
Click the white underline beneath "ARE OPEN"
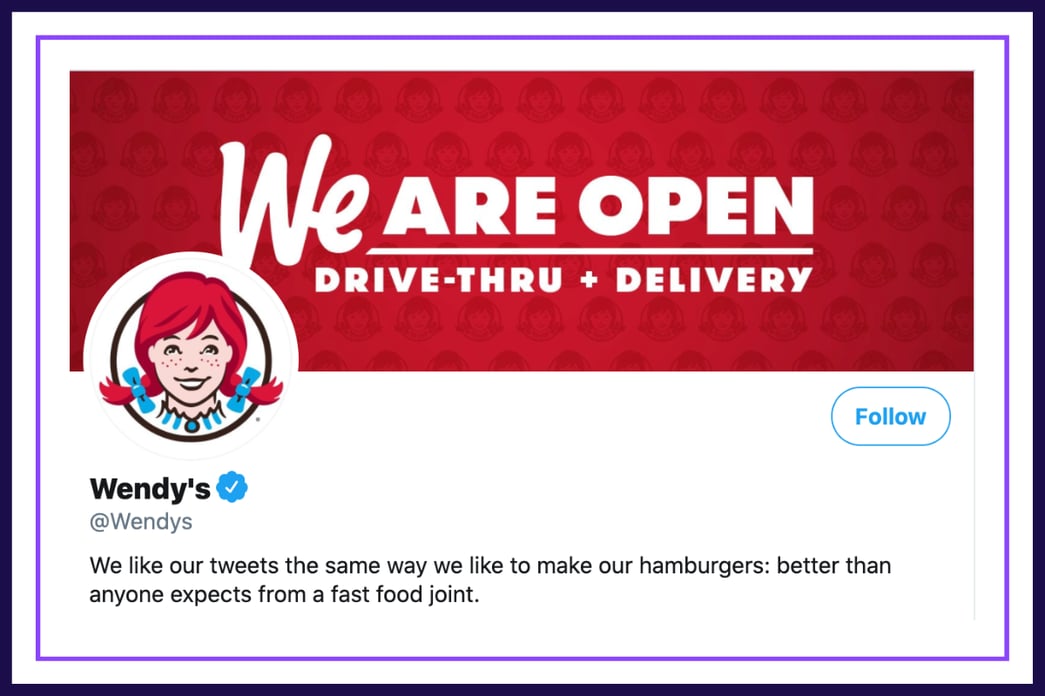590,251
